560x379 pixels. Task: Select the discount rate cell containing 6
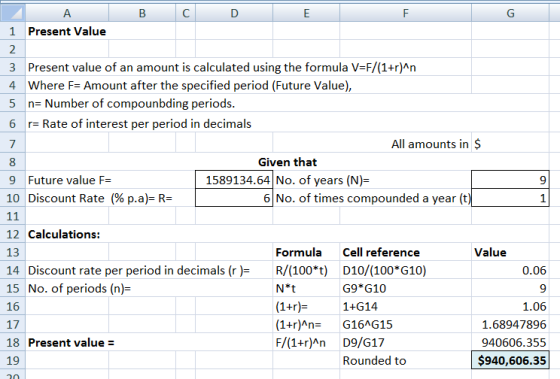tap(234, 198)
